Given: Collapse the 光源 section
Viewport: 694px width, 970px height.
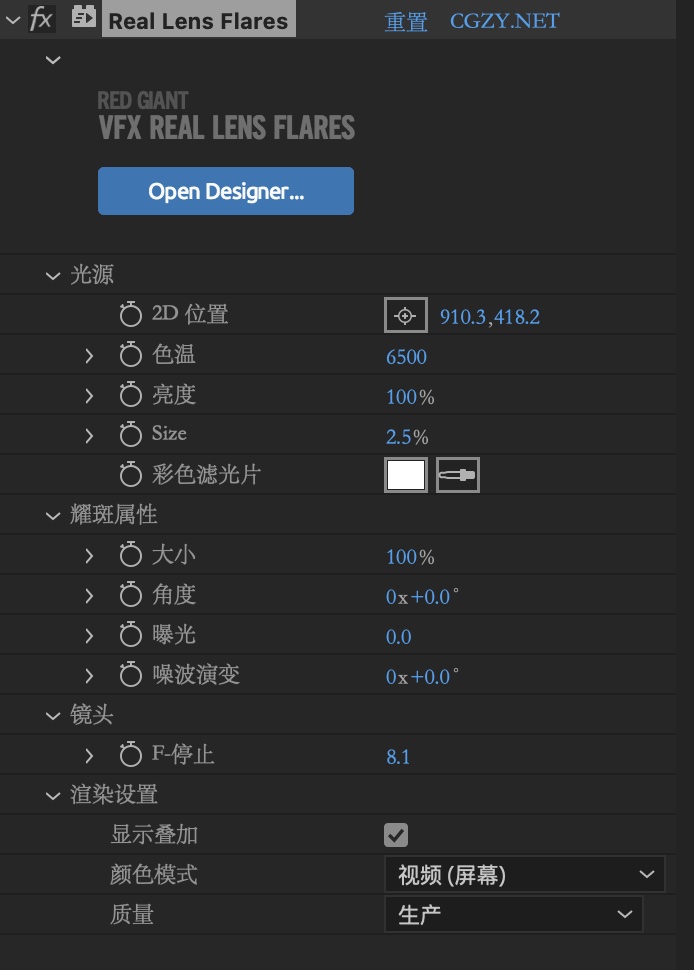Looking at the screenshot, I should click(x=53, y=276).
